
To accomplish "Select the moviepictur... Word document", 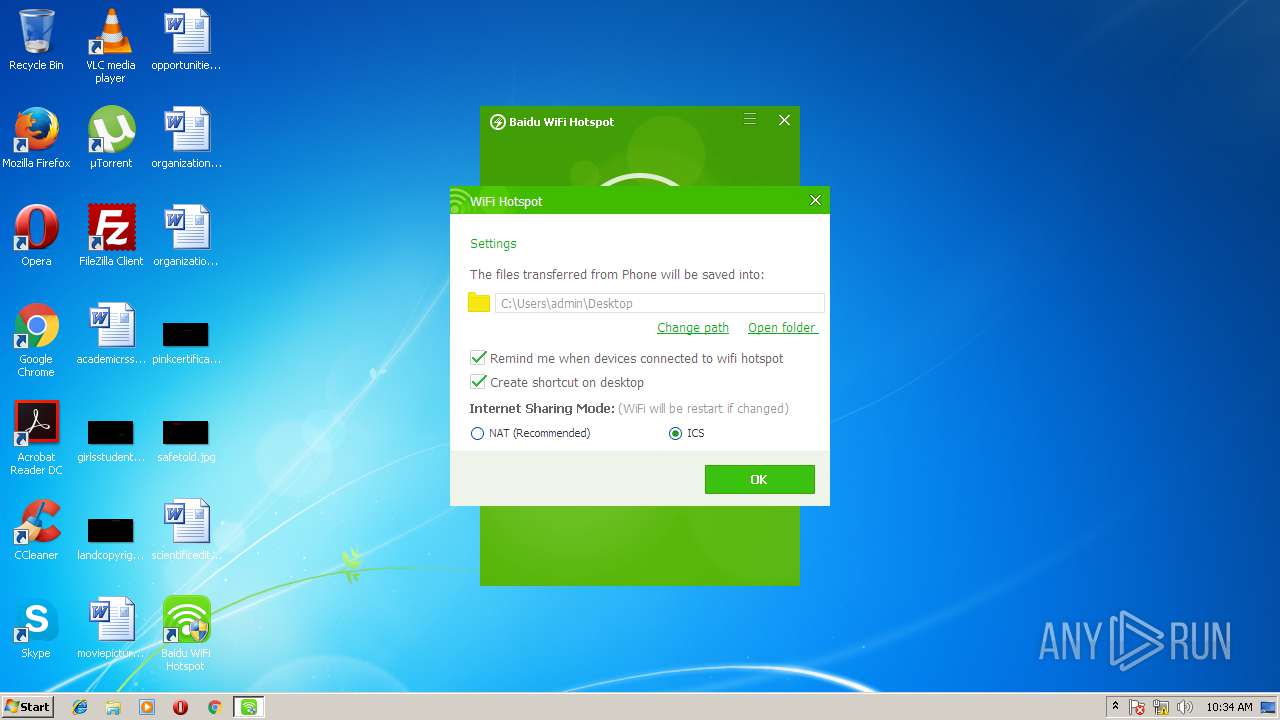I will coord(111,628).
